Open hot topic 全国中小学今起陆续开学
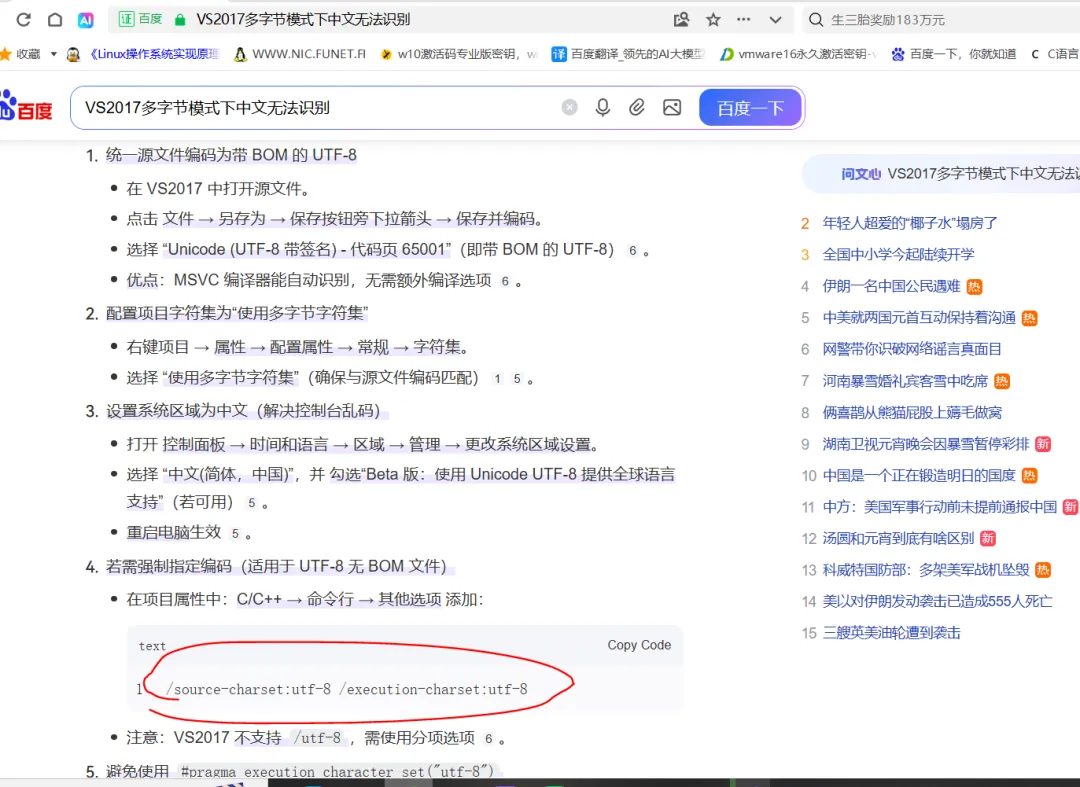This screenshot has width=1080, height=787. 898,255
